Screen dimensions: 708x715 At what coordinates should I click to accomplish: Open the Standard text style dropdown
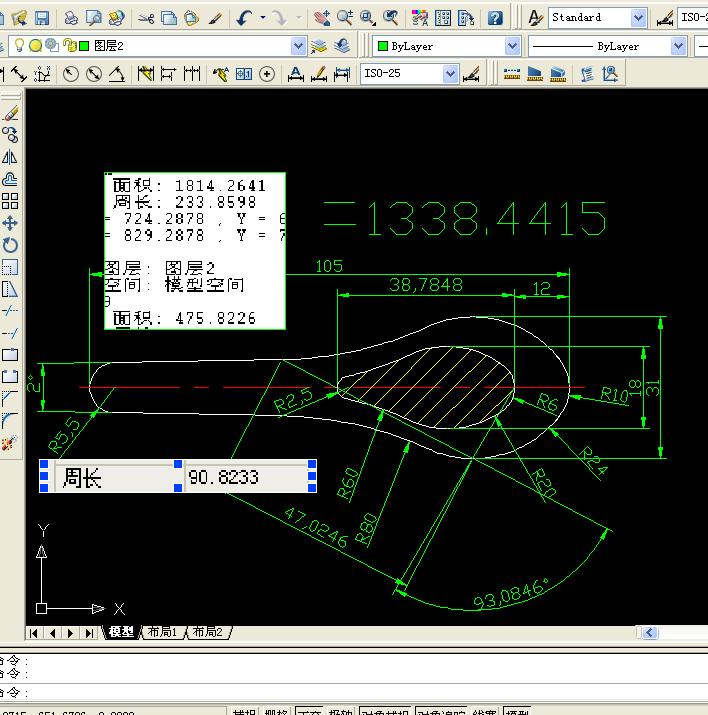click(x=638, y=18)
